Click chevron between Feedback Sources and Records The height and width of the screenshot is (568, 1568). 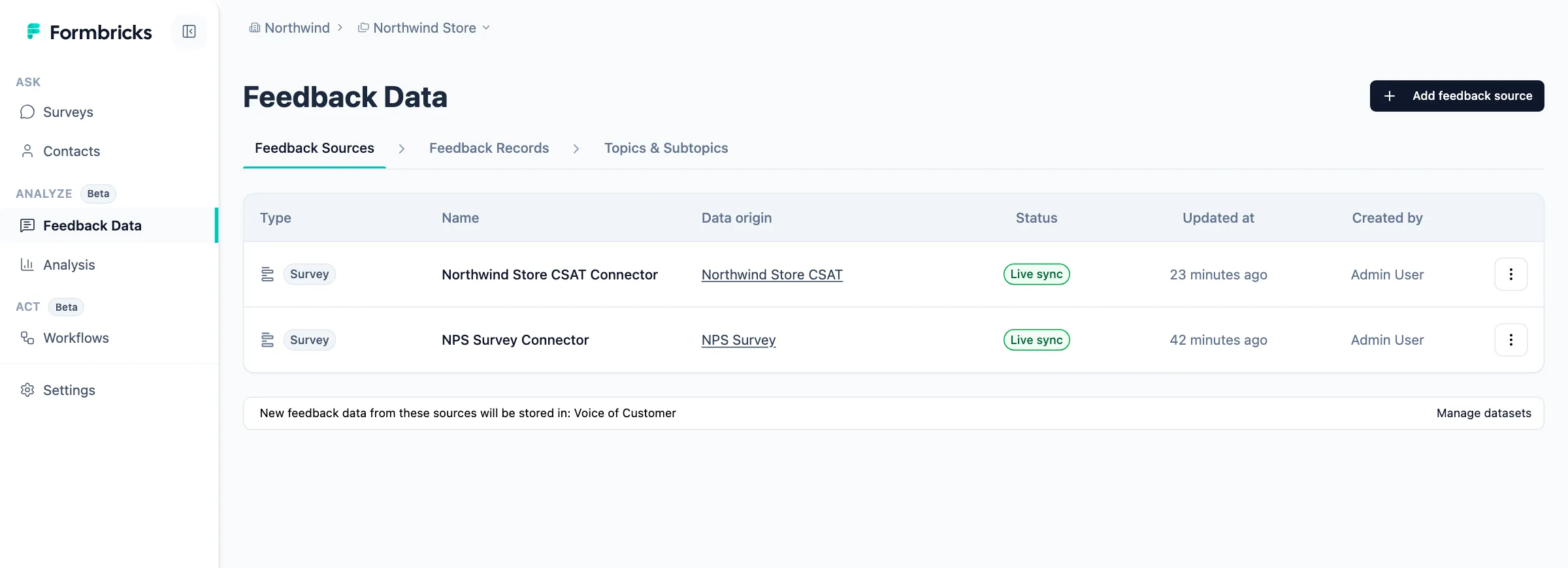click(402, 149)
